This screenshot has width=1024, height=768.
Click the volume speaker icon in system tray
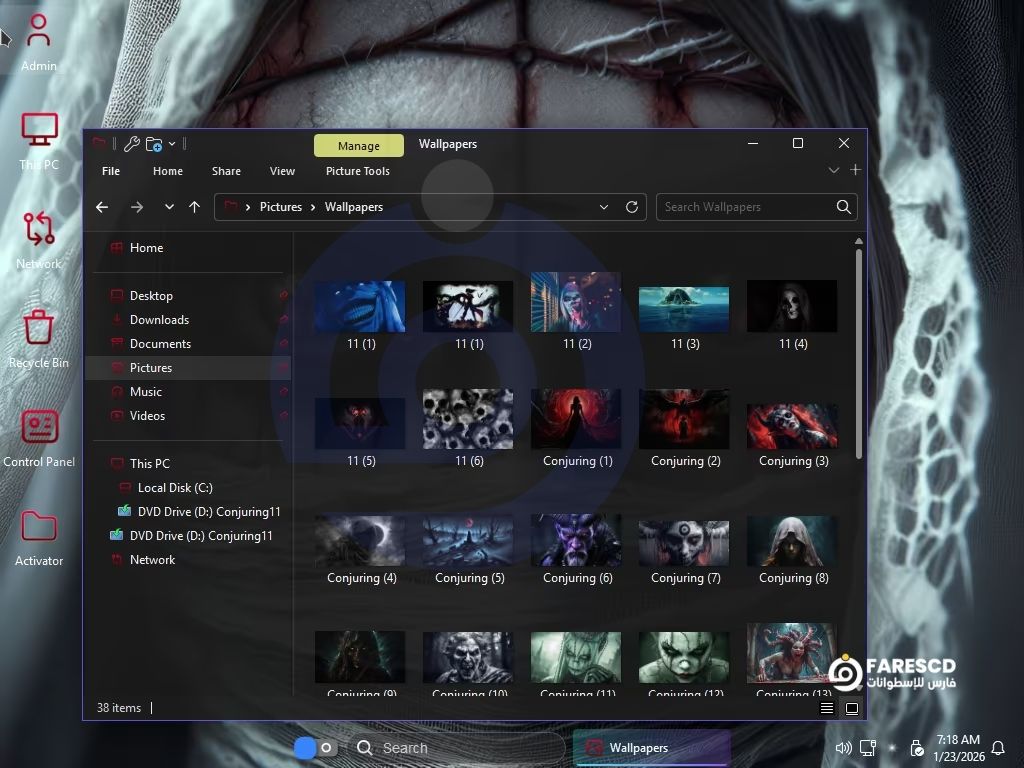[x=843, y=748]
